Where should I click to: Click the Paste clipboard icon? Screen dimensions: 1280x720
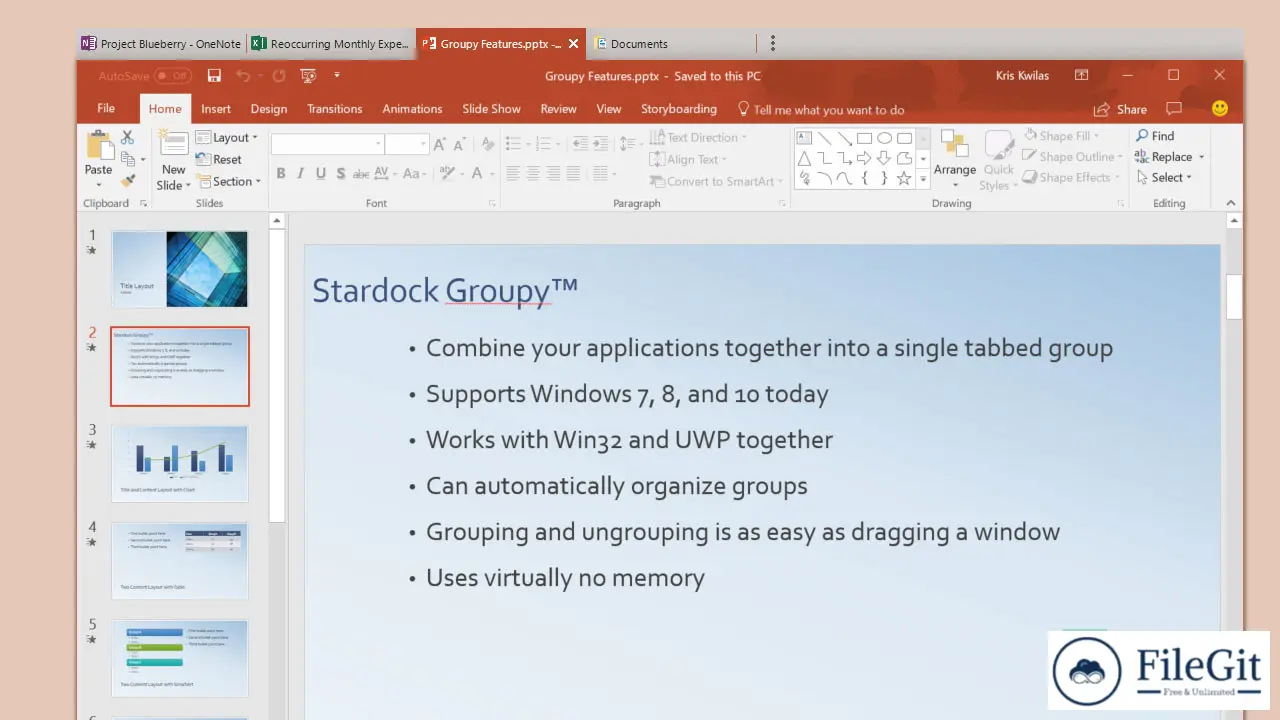point(99,145)
